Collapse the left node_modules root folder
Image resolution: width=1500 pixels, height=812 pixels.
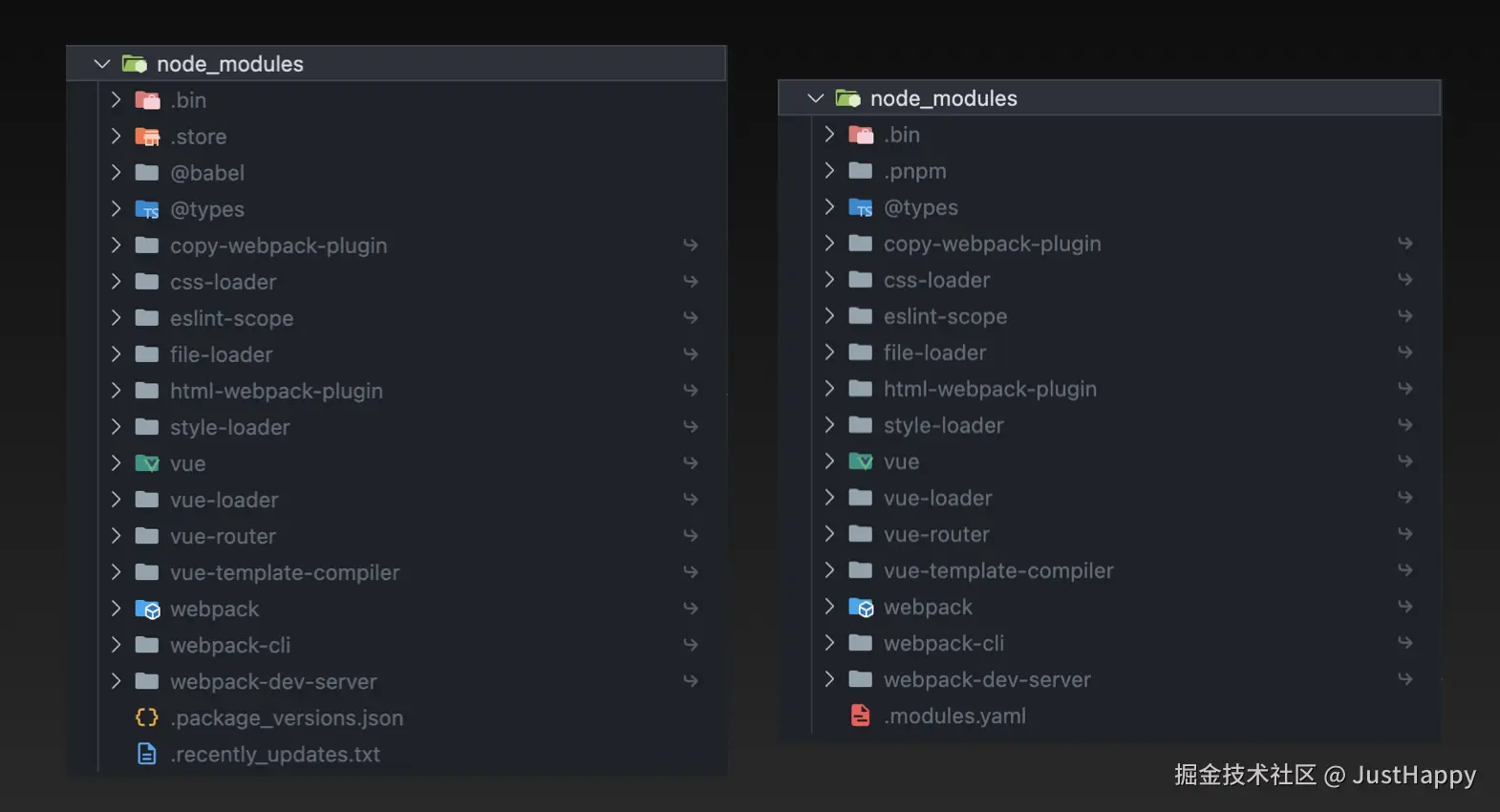pos(102,64)
